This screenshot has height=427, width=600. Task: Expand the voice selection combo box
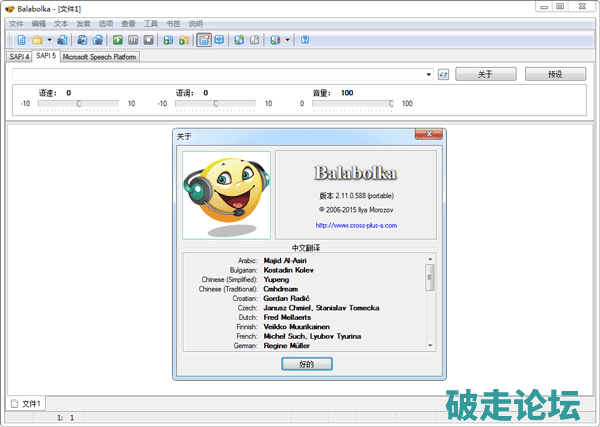(428, 74)
